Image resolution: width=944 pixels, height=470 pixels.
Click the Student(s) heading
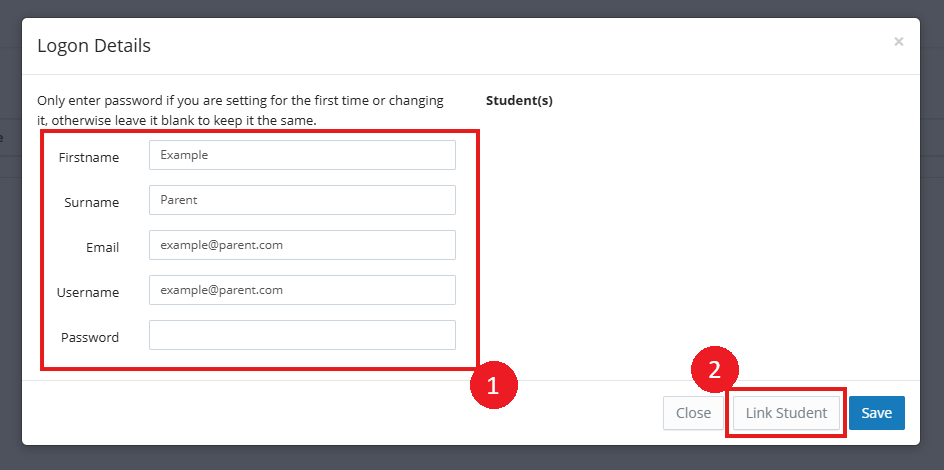[x=519, y=101]
